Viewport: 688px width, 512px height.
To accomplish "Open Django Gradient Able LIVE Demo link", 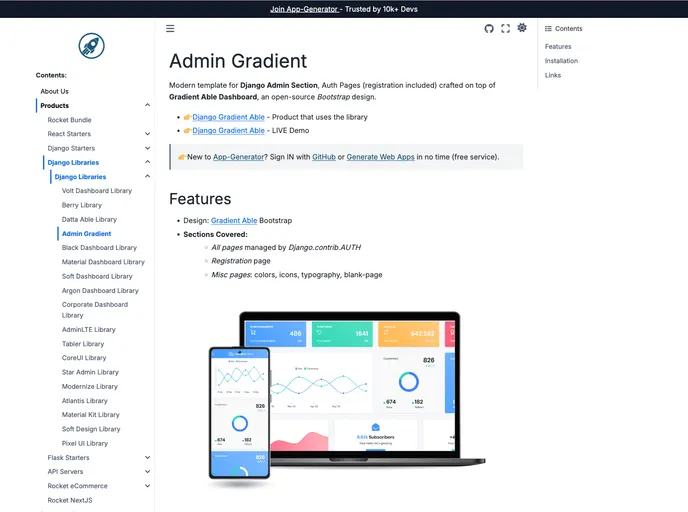I will tap(228, 130).
